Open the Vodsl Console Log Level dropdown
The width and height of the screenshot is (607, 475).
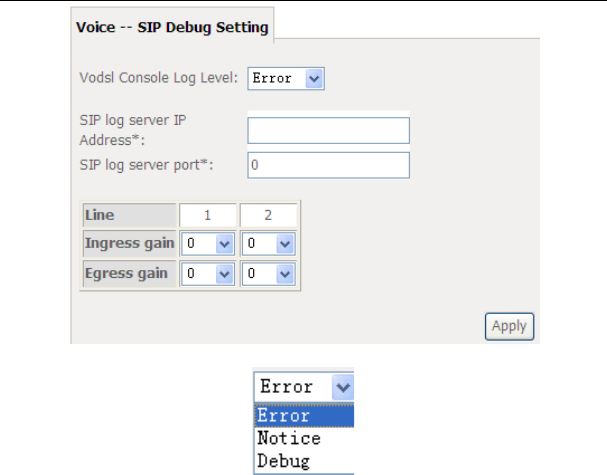tap(287, 78)
